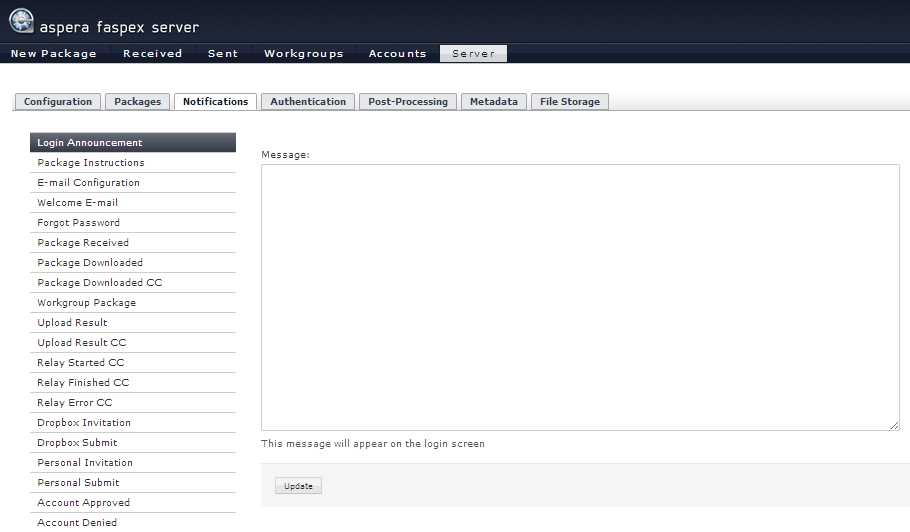Click the Aspera faspex logo icon
The width and height of the screenshot is (910, 532).
[21, 20]
